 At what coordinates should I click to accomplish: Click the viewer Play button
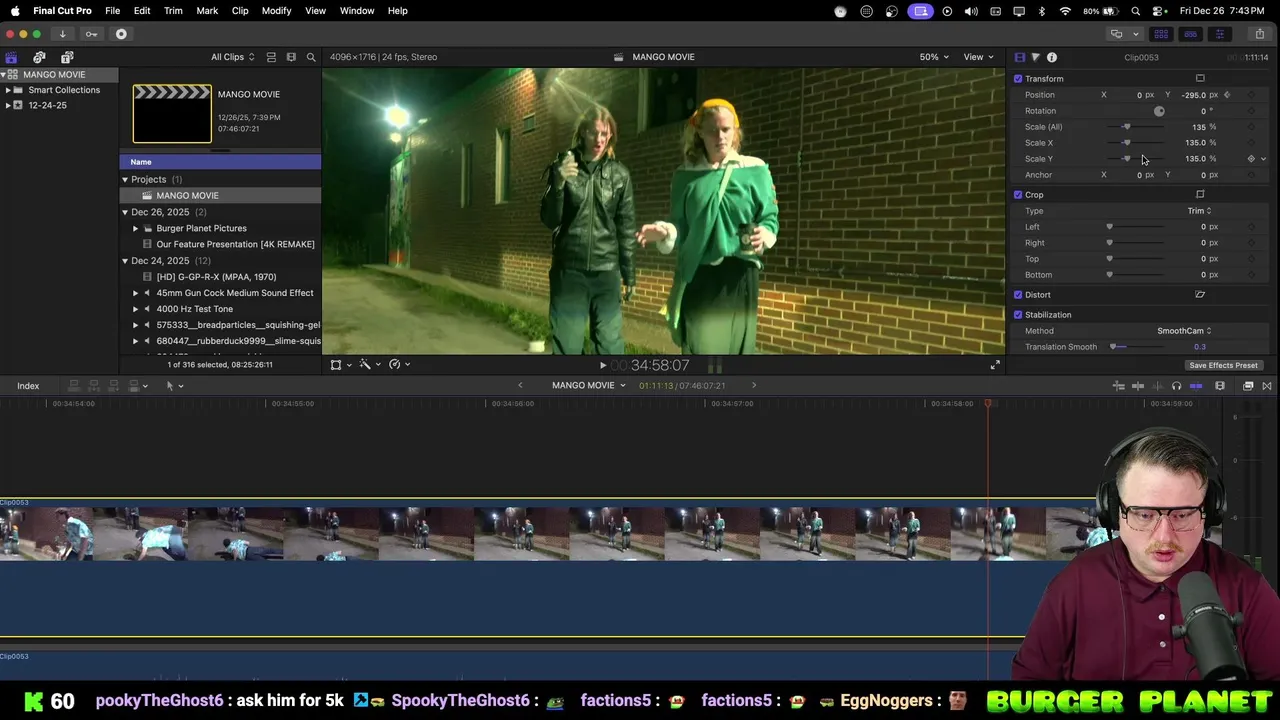pos(603,366)
